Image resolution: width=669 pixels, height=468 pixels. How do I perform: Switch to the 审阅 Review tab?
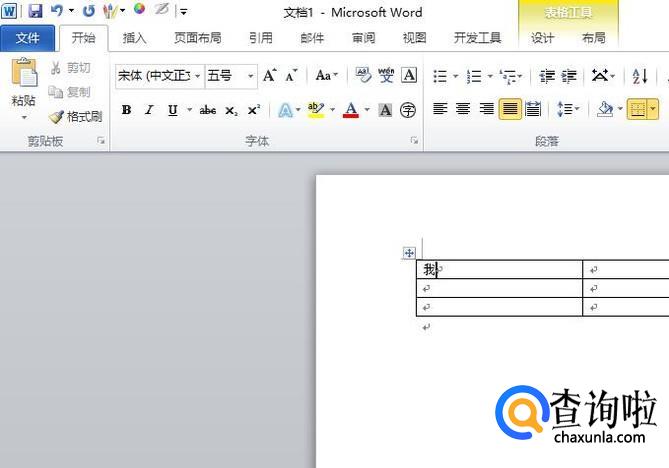(x=364, y=38)
